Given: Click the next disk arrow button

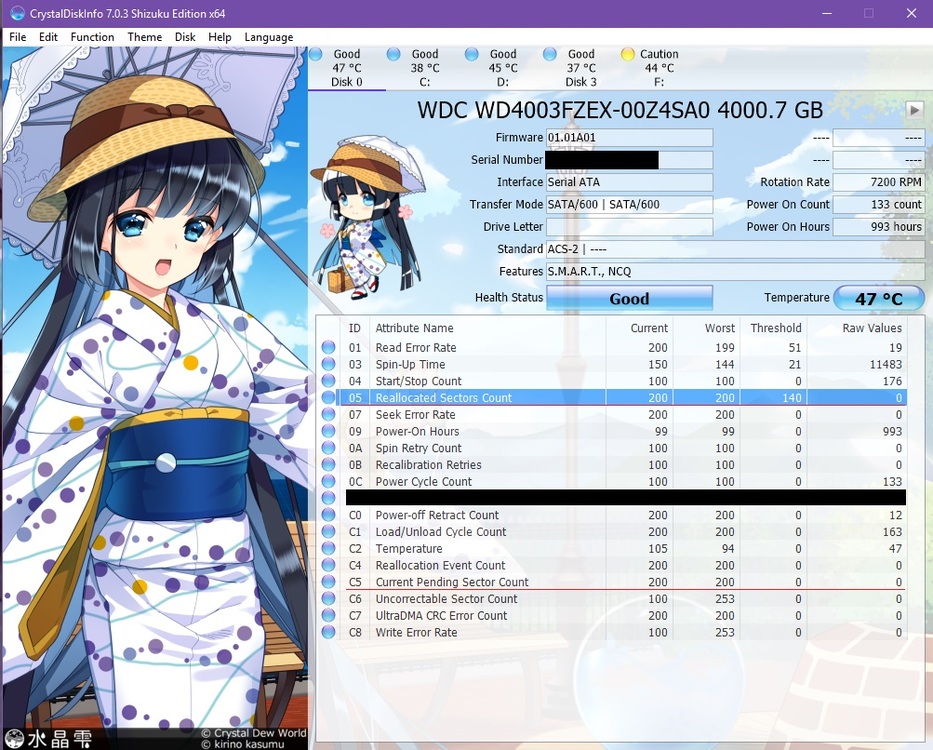Looking at the screenshot, I should (x=914, y=109).
